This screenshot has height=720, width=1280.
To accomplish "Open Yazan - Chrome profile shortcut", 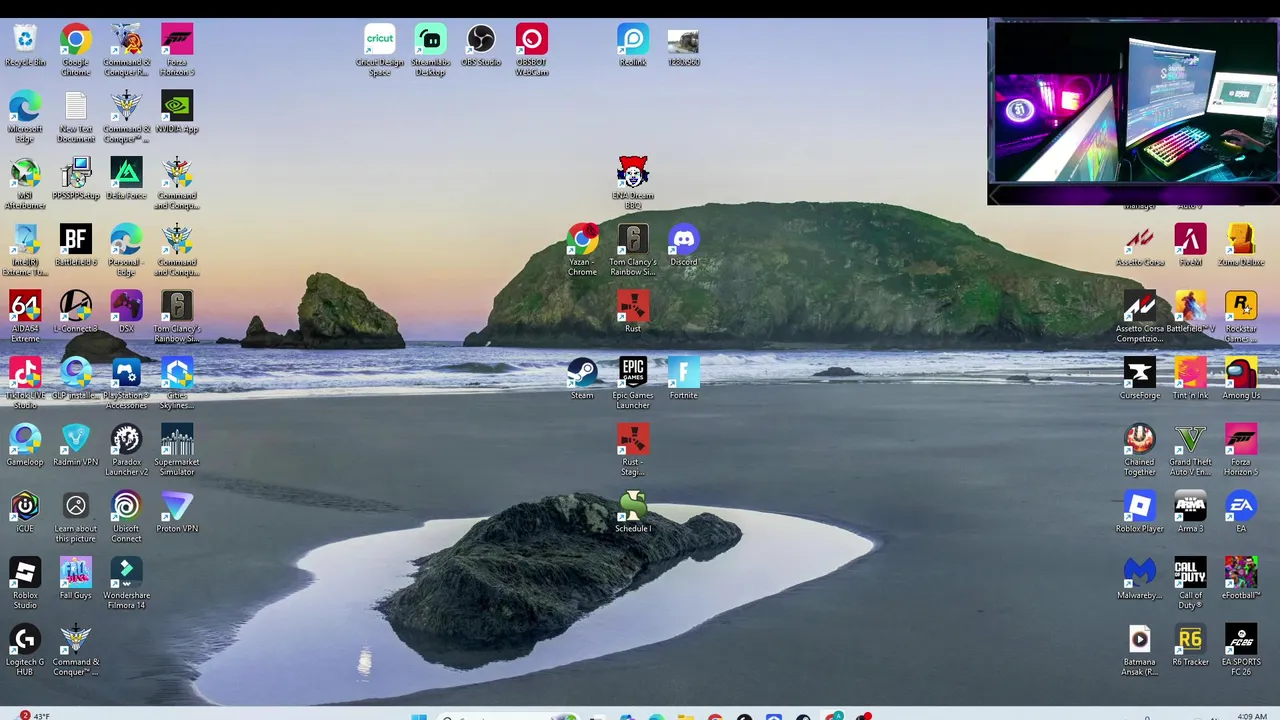I will click(582, 250).
